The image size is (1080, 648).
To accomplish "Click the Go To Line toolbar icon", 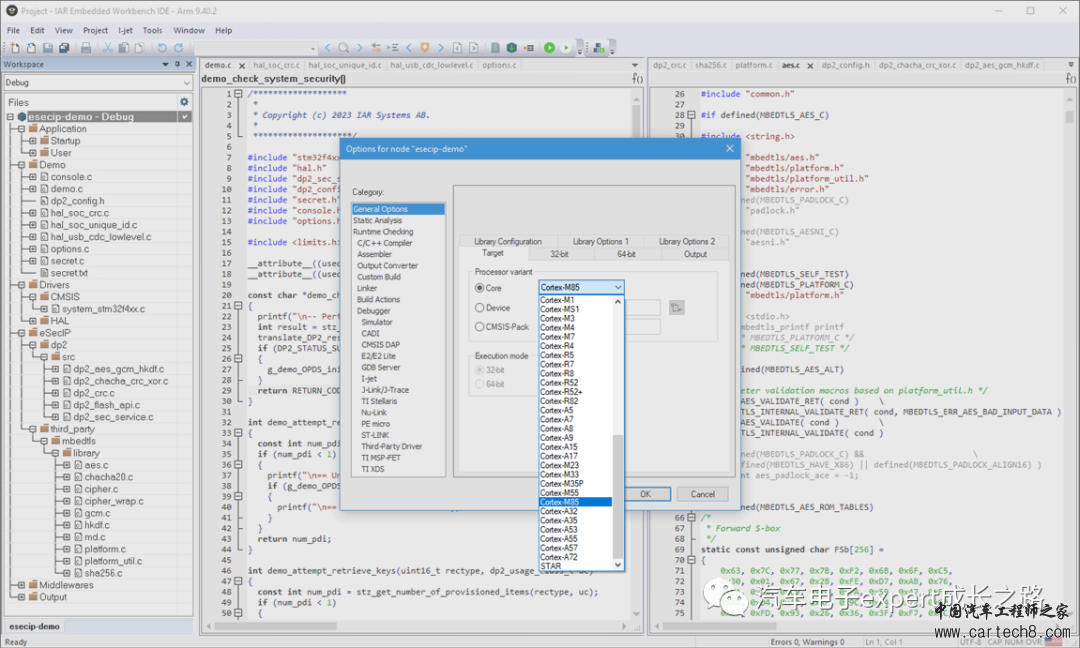I will click(393, 48).
